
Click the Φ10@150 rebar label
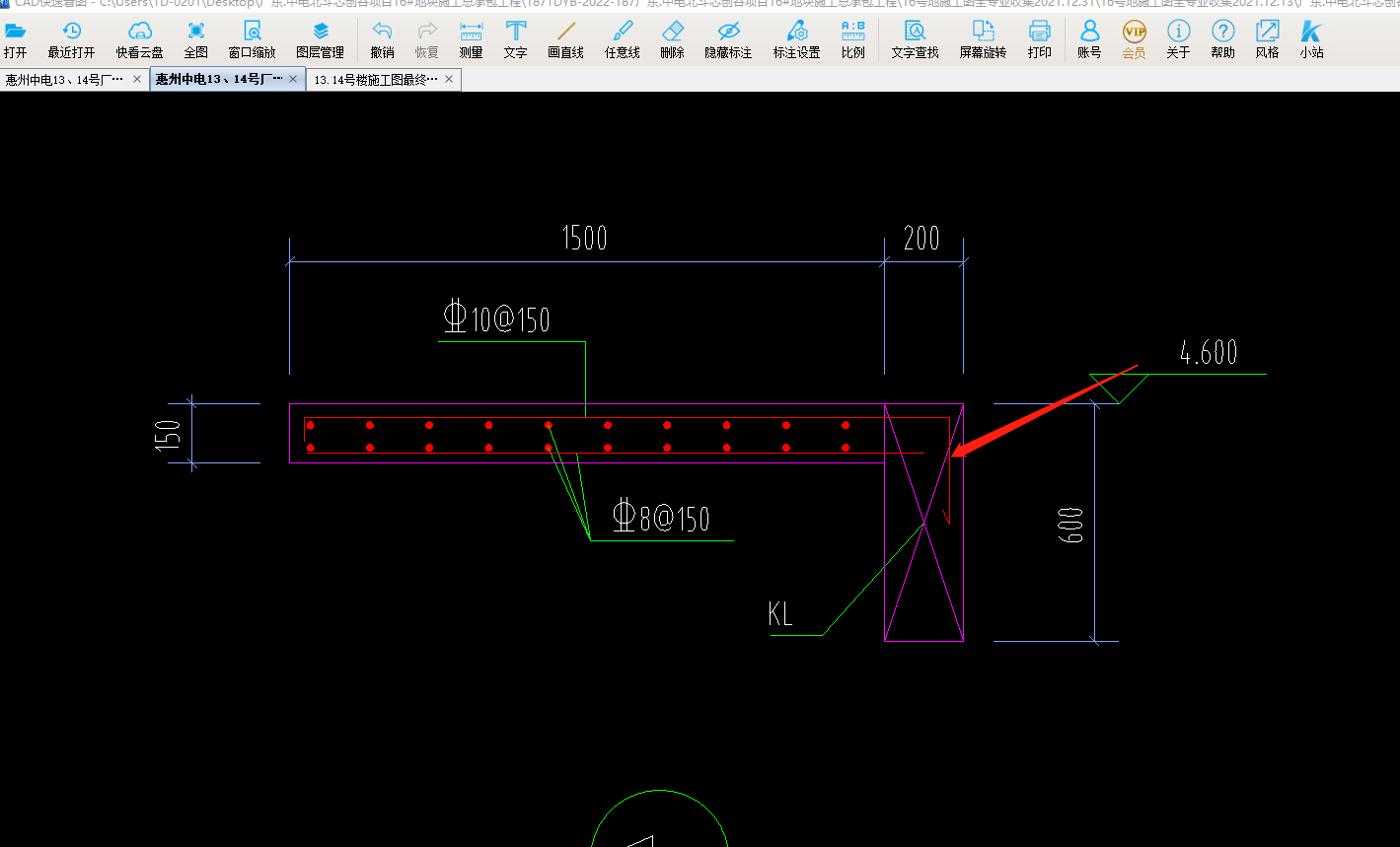pyautogui.click(x=496, y=318)
